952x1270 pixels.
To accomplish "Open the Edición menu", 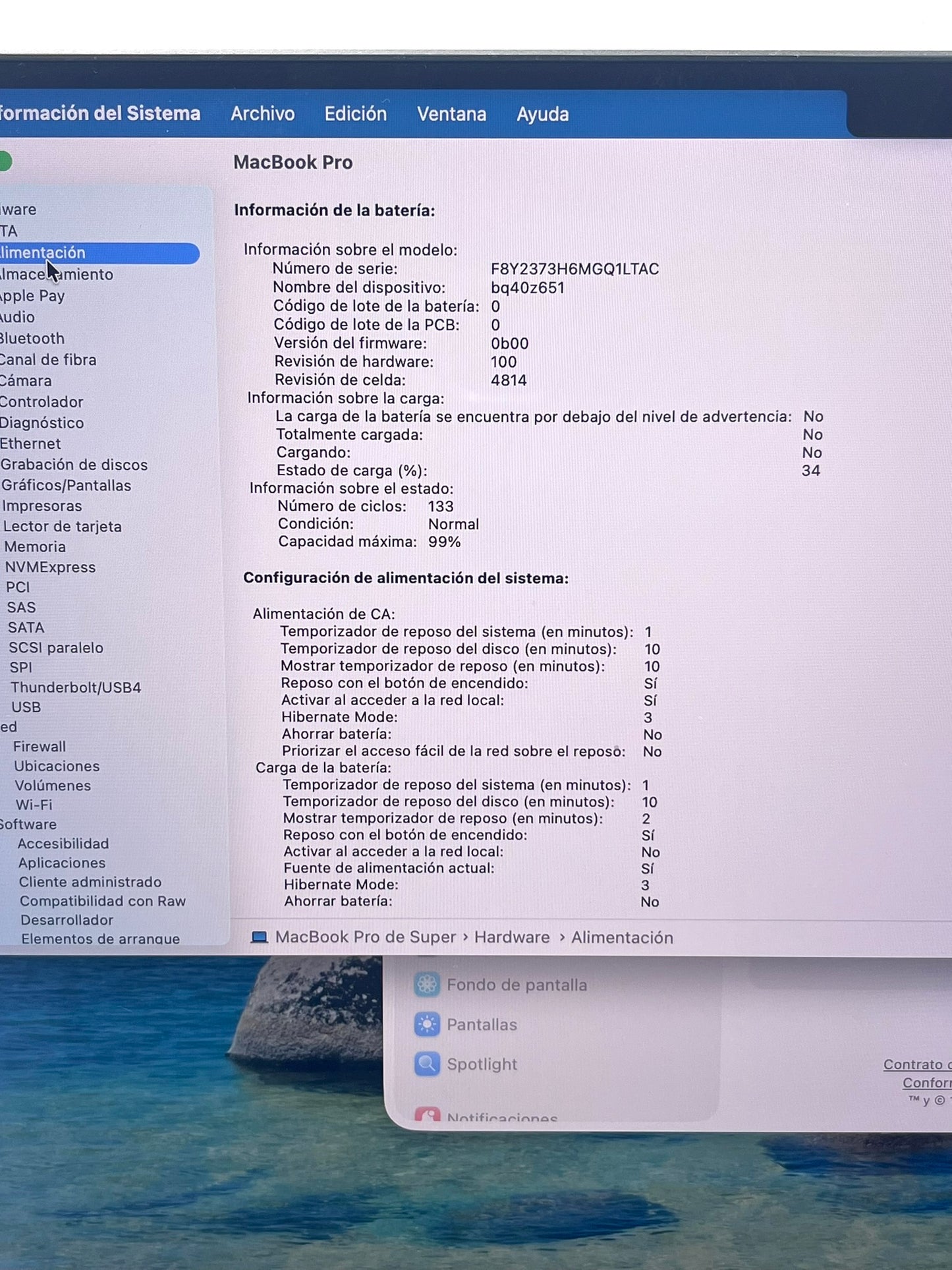I will pos(356,114).
